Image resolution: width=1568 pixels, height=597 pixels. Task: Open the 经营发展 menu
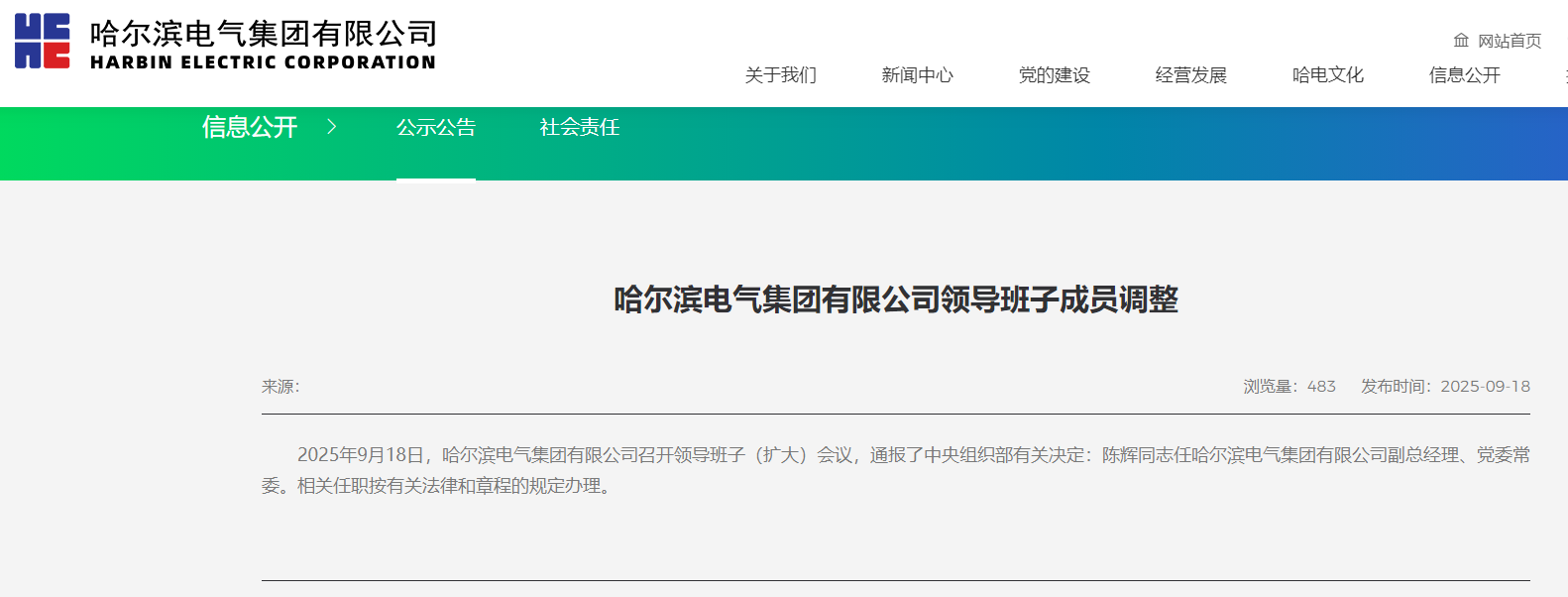coord(1191,75)
